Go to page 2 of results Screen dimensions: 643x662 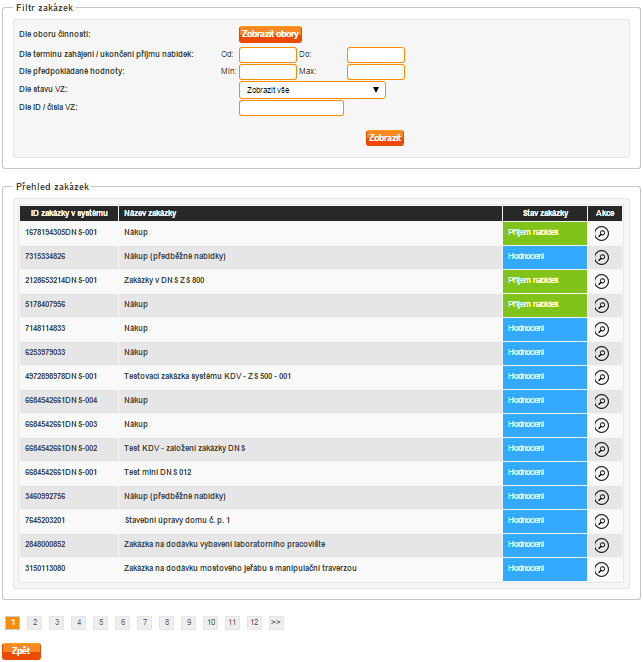coord(34,622)
